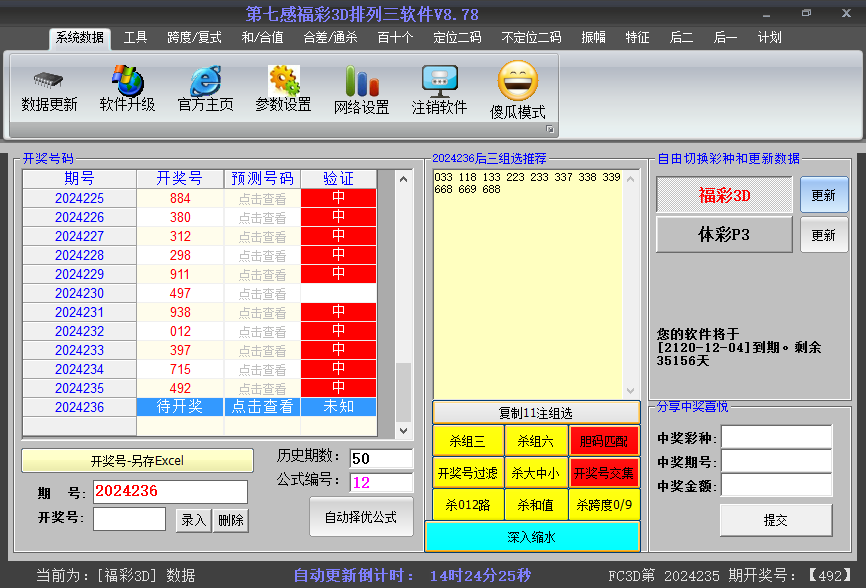Click the 注销软件 monitor icon
866x588 pixels.
440,81
